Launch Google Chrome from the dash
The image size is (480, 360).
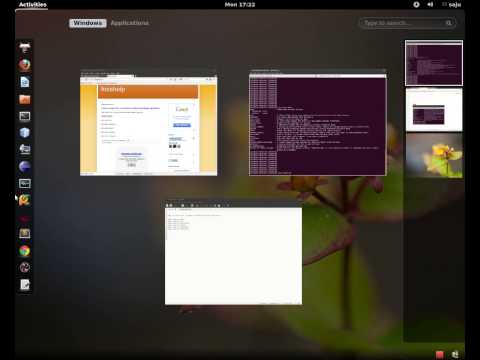tap(25, 251)
